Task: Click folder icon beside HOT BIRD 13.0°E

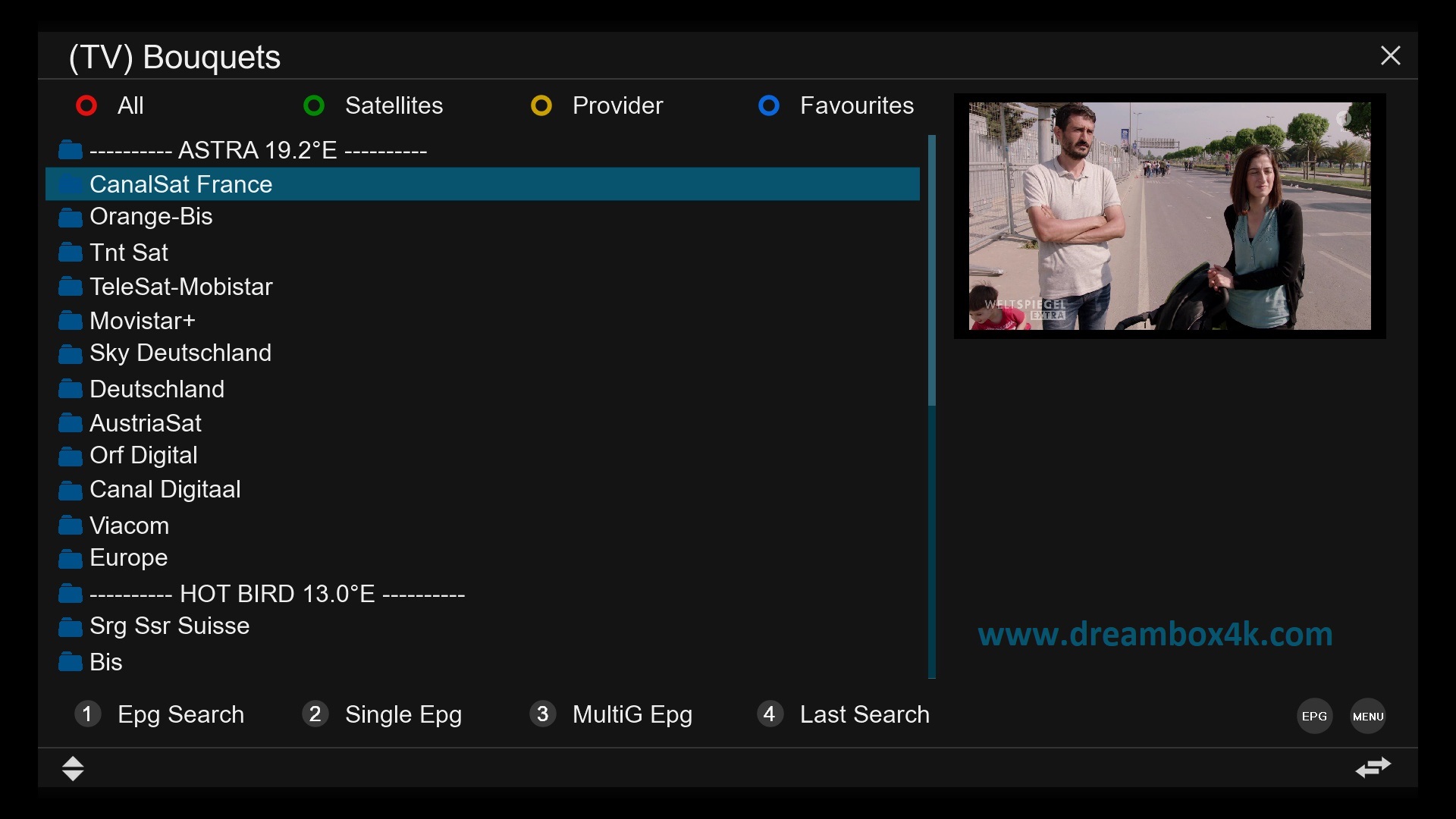Action: 71,593
